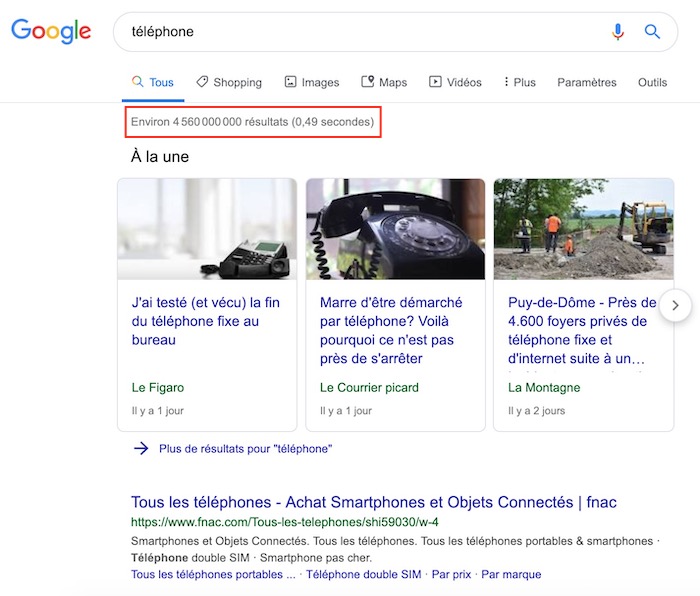Expand the Plus menu
700x596 pixels.
click(520, 82)
